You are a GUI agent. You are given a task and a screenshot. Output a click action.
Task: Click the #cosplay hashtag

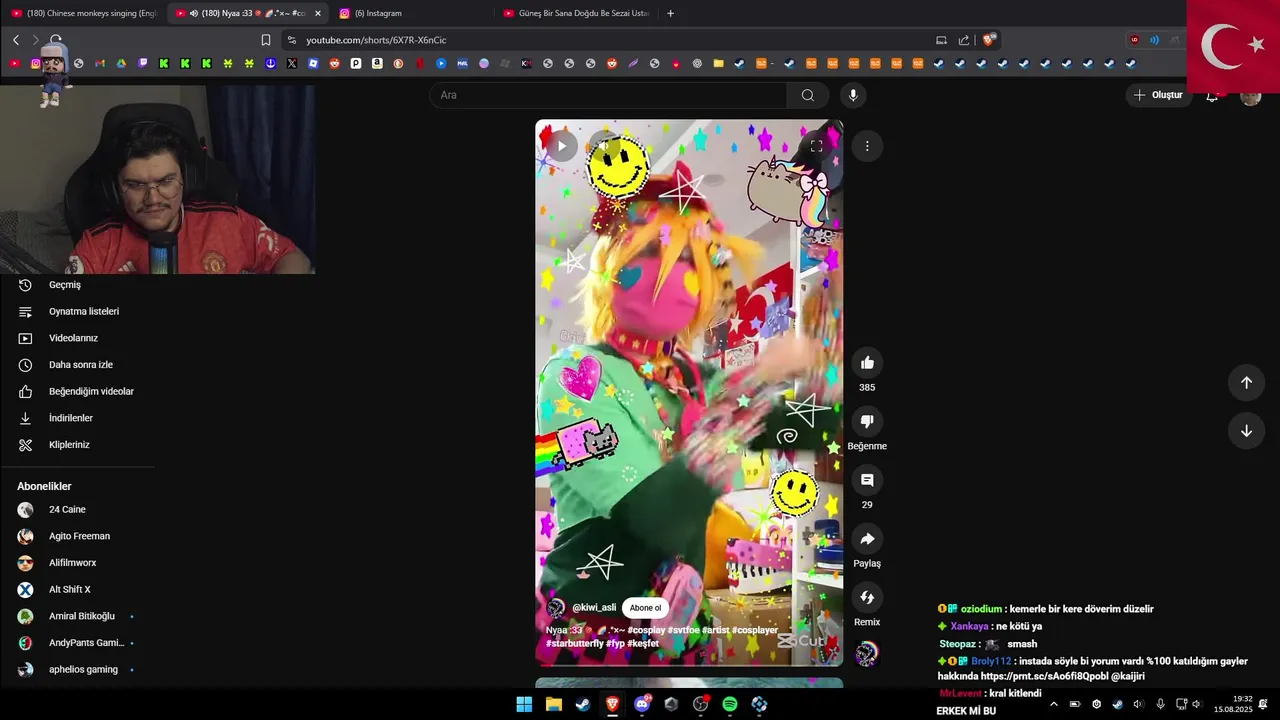(648, 631)
